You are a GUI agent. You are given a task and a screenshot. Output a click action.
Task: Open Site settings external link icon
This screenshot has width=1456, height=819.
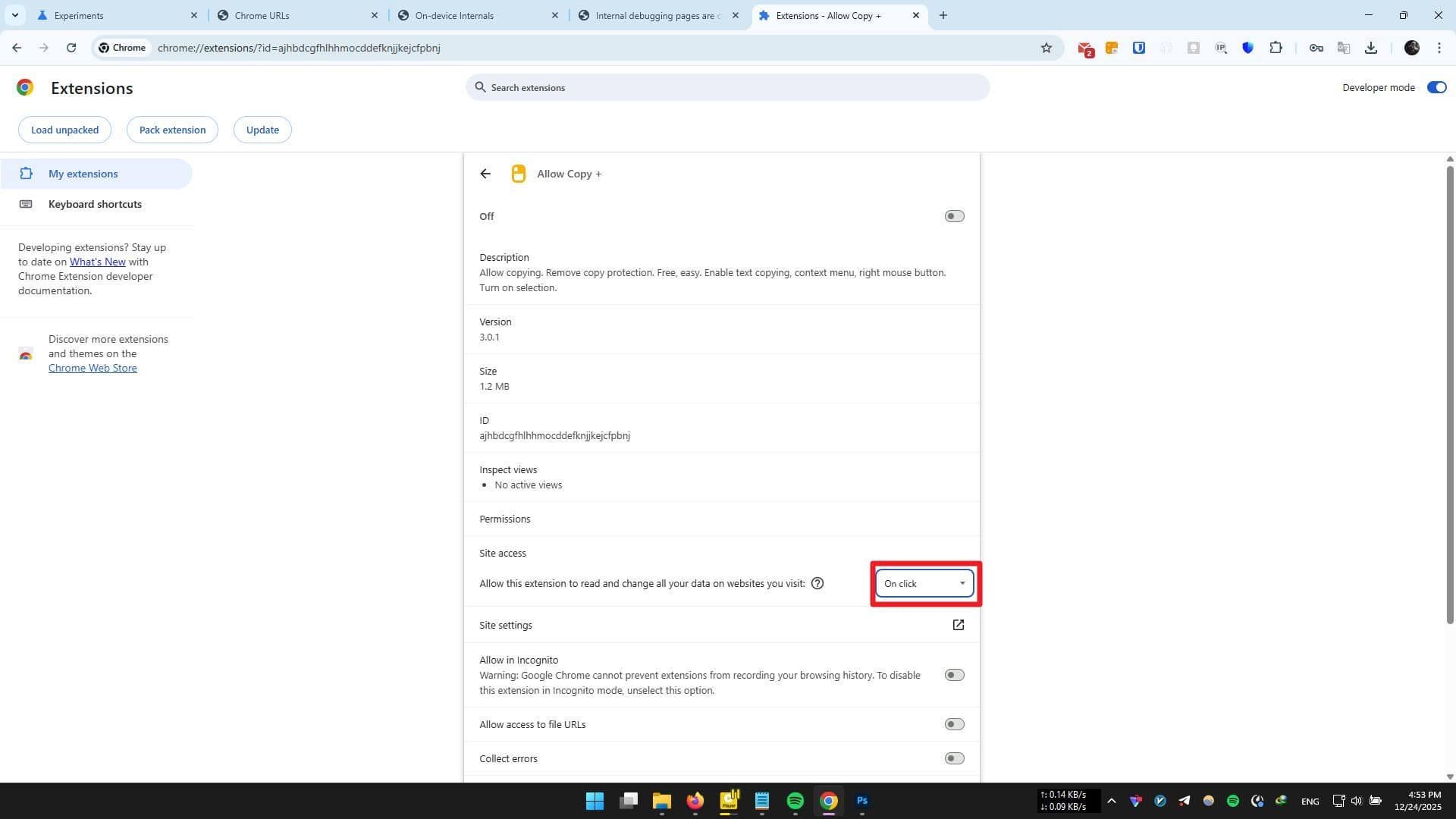(958, 625)
